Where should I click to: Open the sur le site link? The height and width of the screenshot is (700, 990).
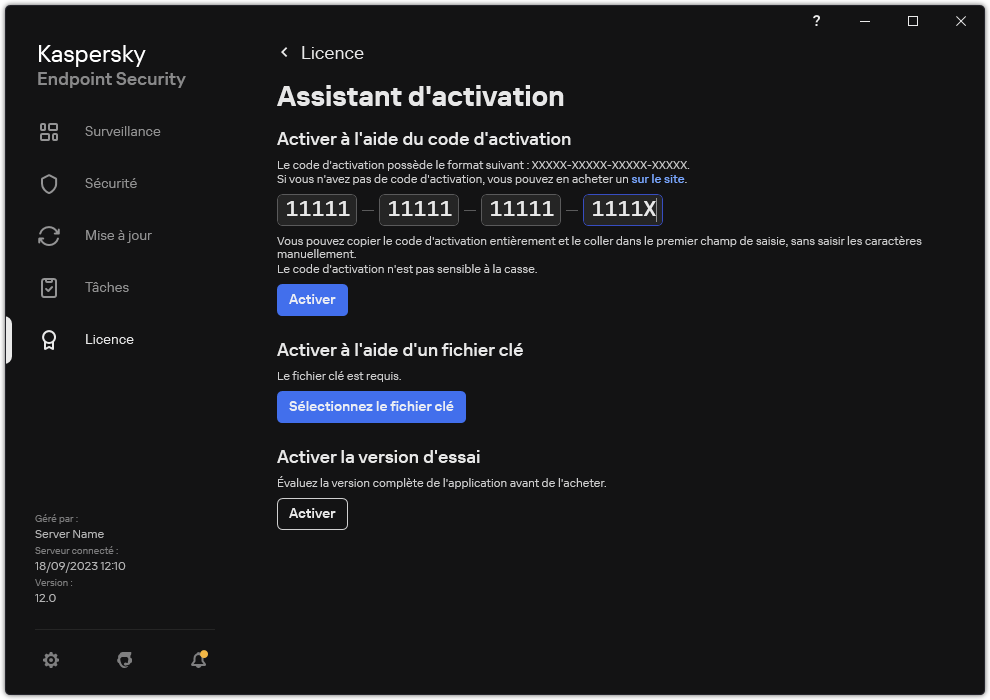(x=658, y=178)
